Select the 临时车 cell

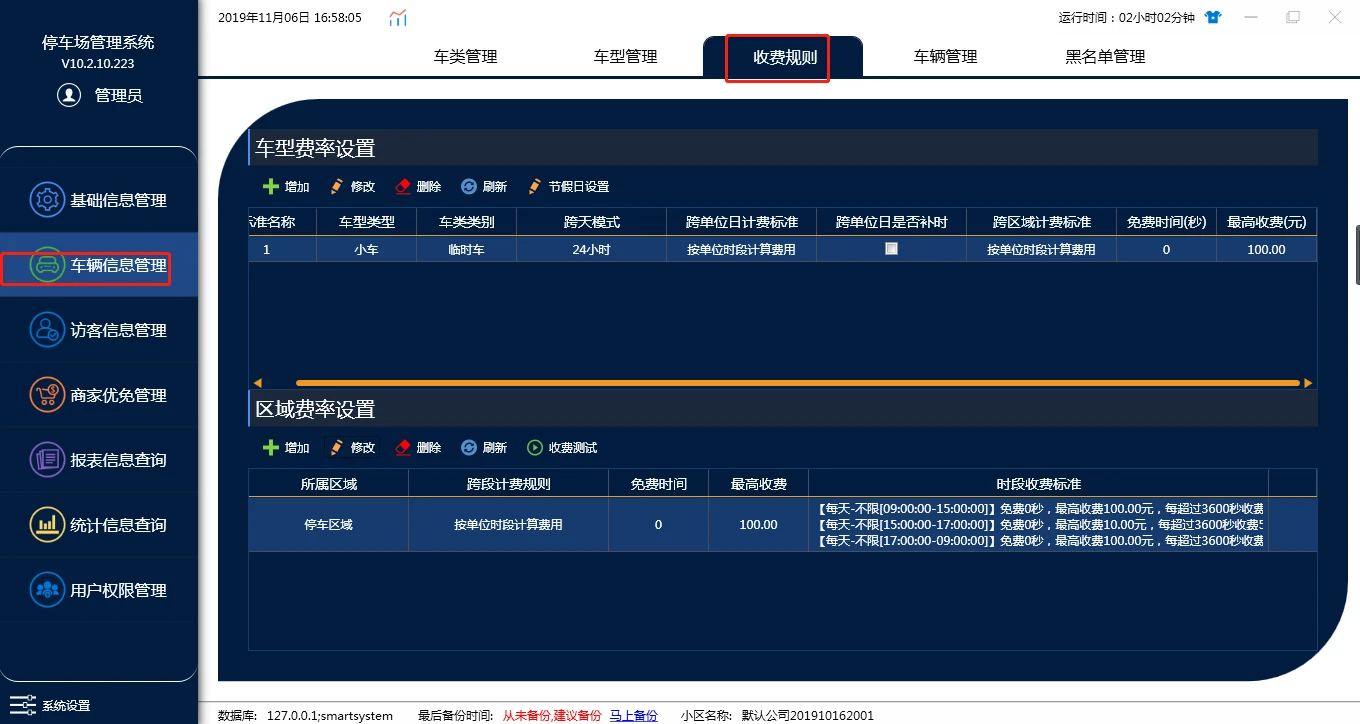pyautogui.click(x=467, y=249)
